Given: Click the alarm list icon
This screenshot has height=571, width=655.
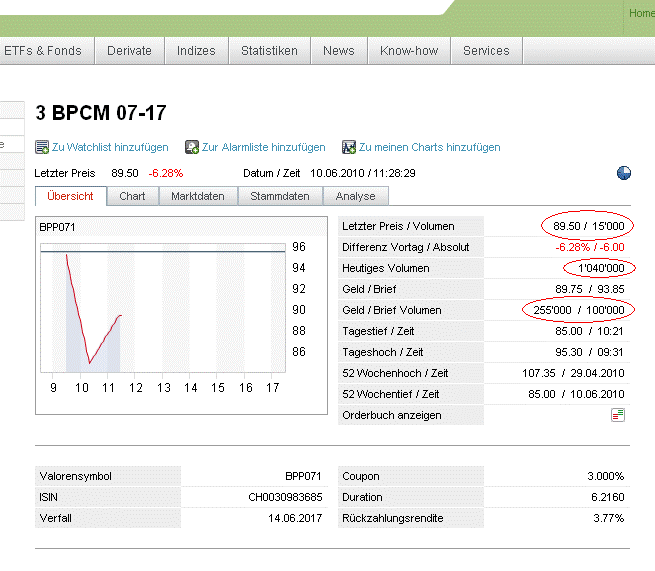Looking at the screenshot, I should 192,147.
